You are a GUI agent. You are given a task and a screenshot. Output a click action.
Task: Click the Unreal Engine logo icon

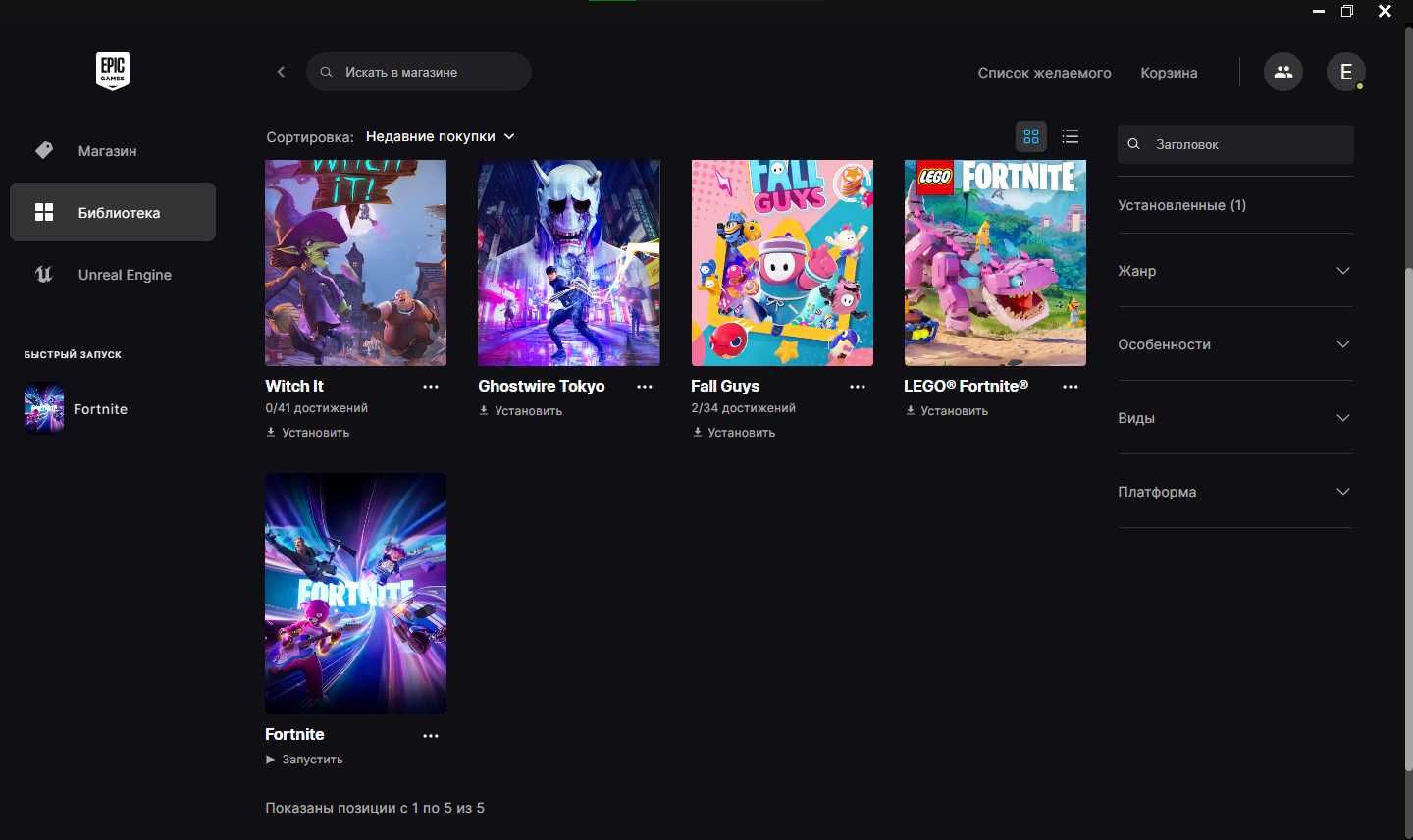point(44,275)
